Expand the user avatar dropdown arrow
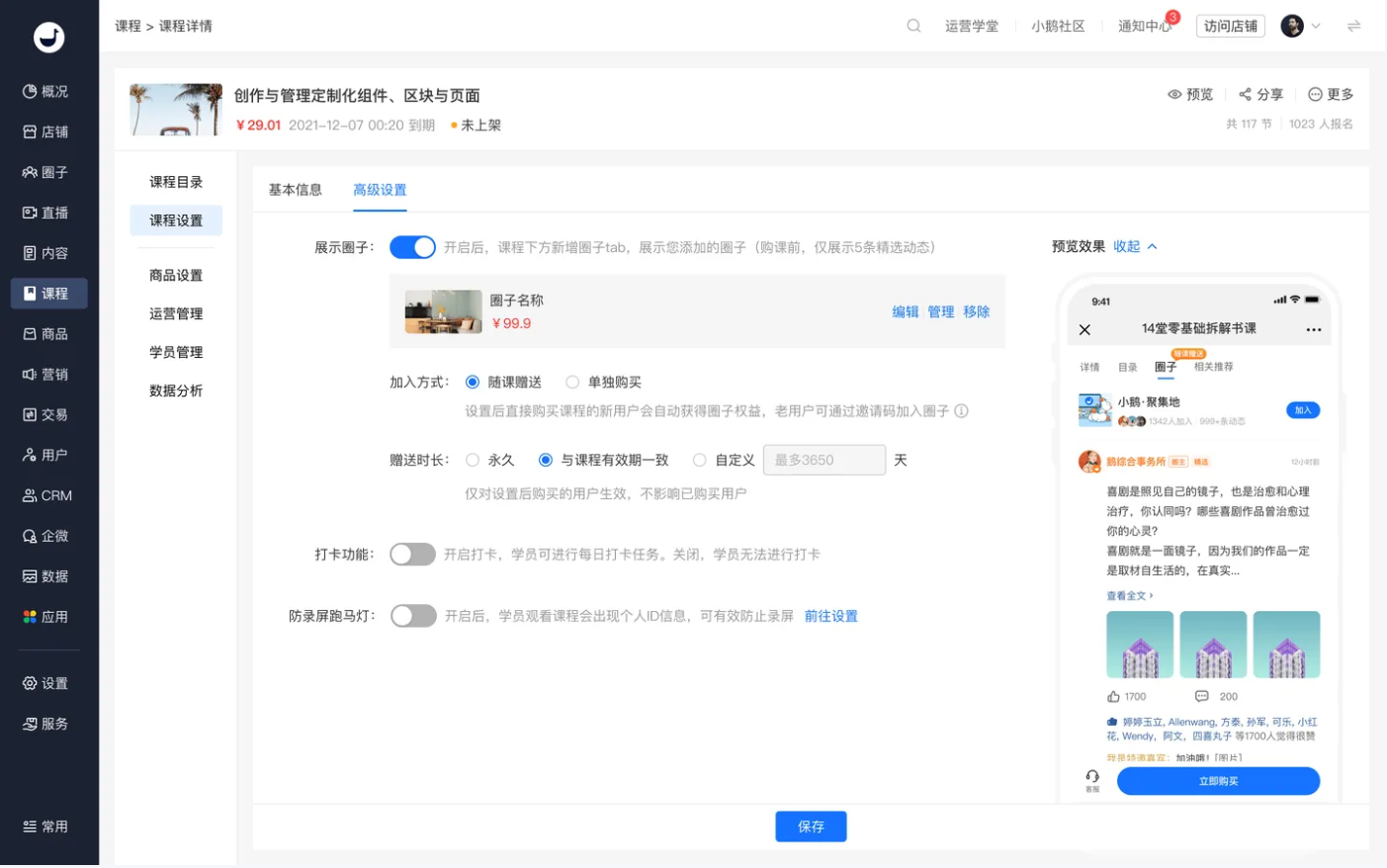 [1316, 27]
